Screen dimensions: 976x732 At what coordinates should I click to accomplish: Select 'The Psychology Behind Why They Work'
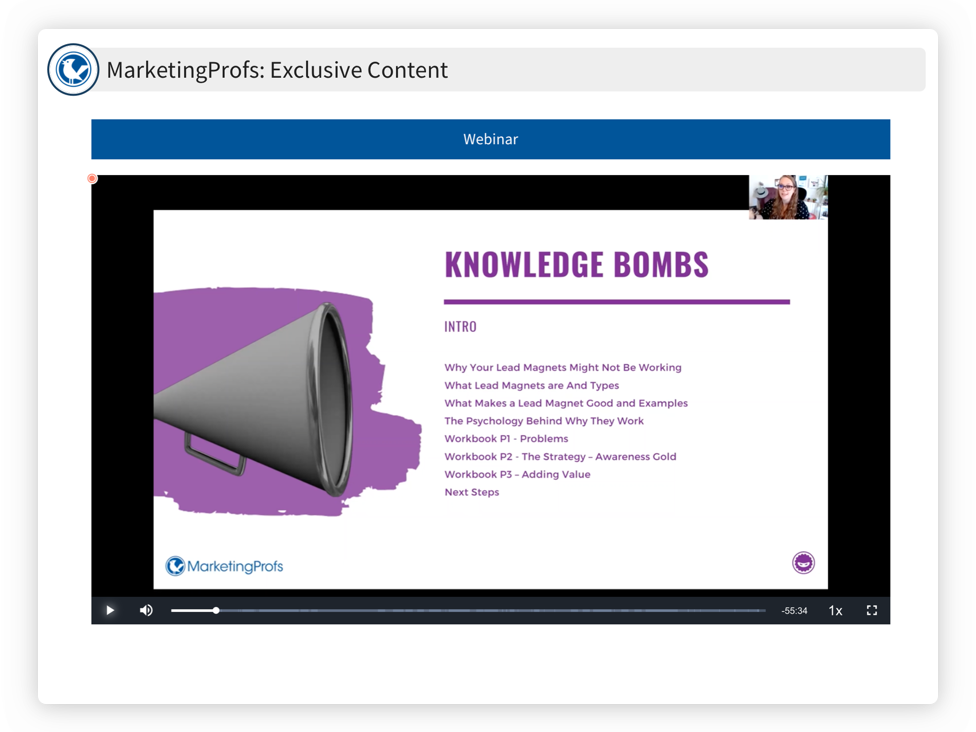tap(544, 421)
